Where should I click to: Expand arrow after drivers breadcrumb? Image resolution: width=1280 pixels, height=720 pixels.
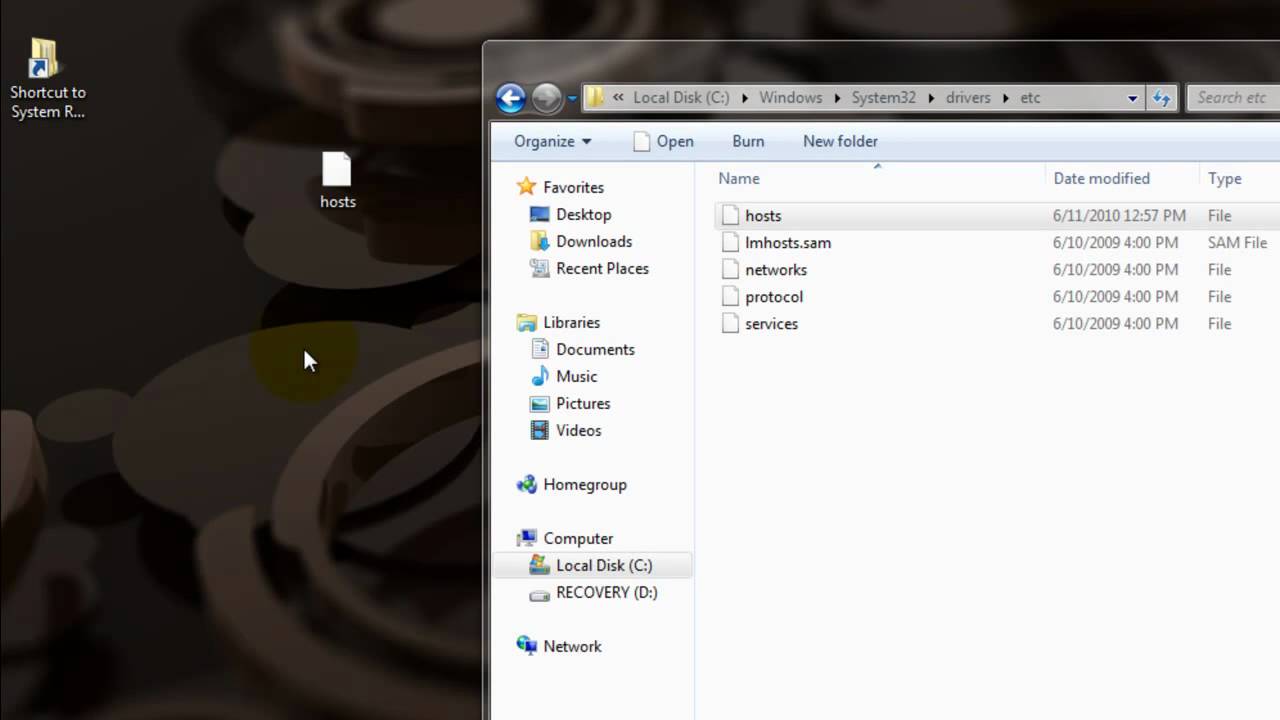pyautogui.click(x=1005, y=98)
